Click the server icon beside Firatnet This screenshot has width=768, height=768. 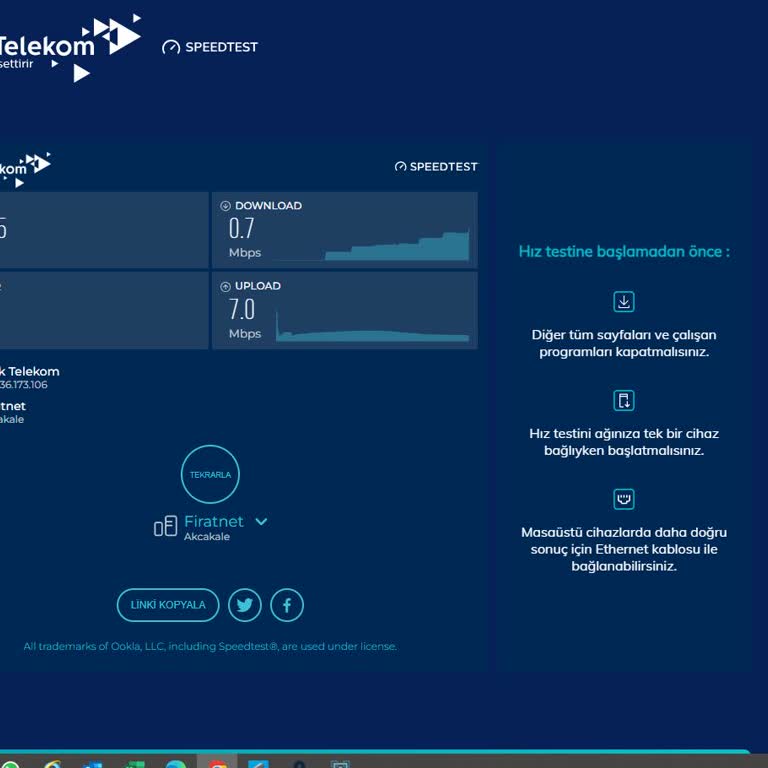pos(166,527)
